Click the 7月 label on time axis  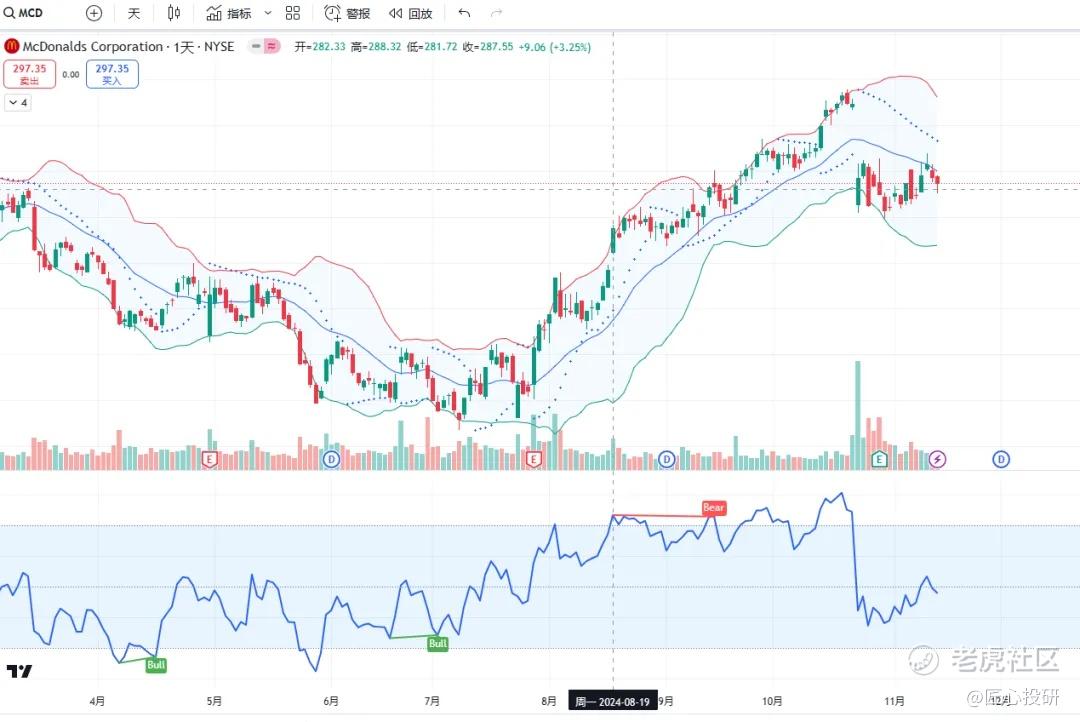point(432,701)
